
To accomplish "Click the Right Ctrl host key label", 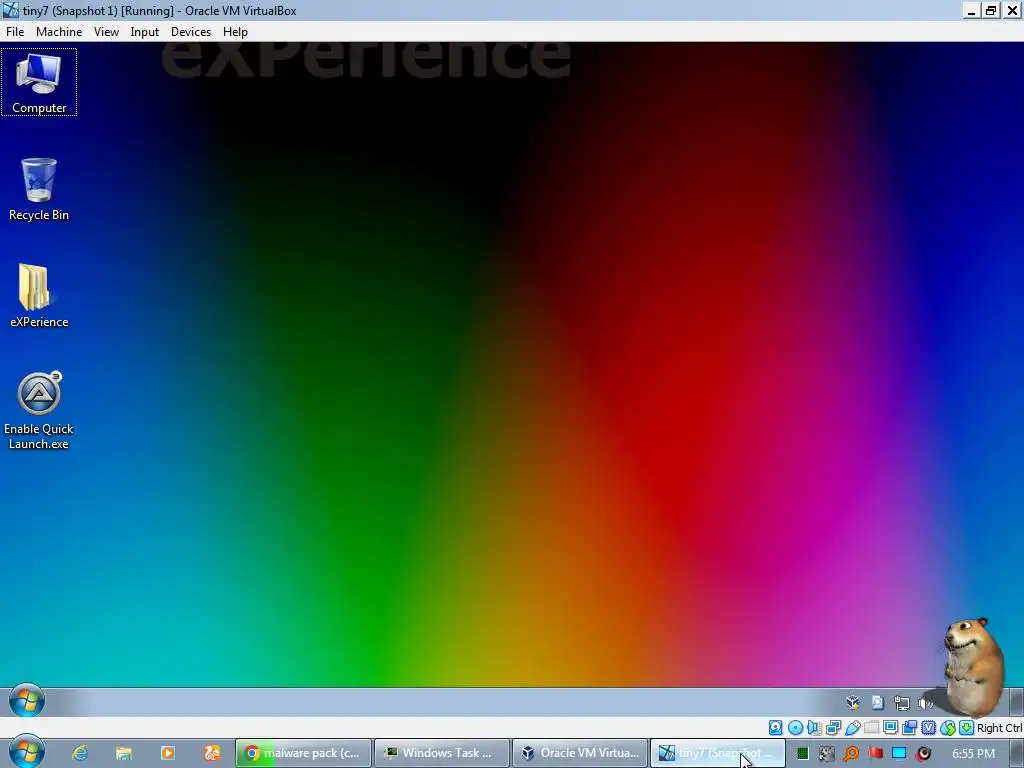I will [x=1000, y=728].
